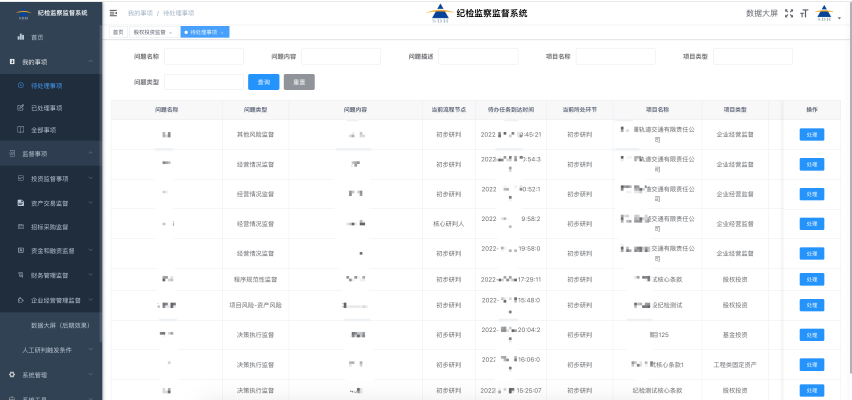Click the 资产交易监督 icon in sidebar

(21, 203)
